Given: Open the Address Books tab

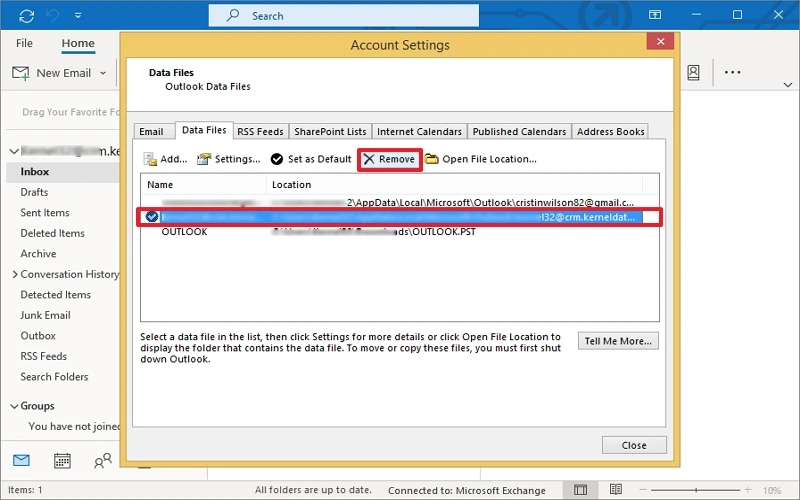Looking at the screenshot, I should click(x=611, y=132).
